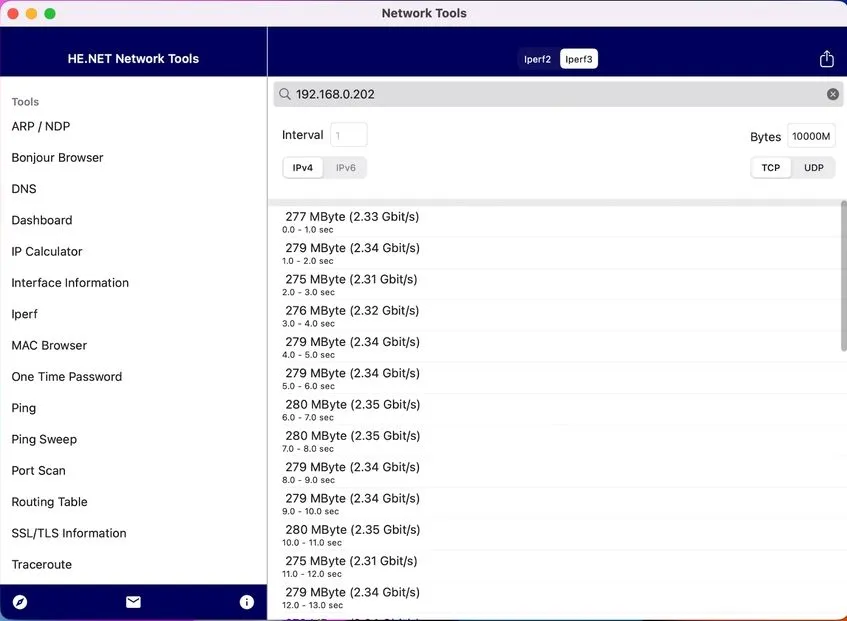Select IPv4 protocol
847x621 pixels.
(x=303, y=168)
